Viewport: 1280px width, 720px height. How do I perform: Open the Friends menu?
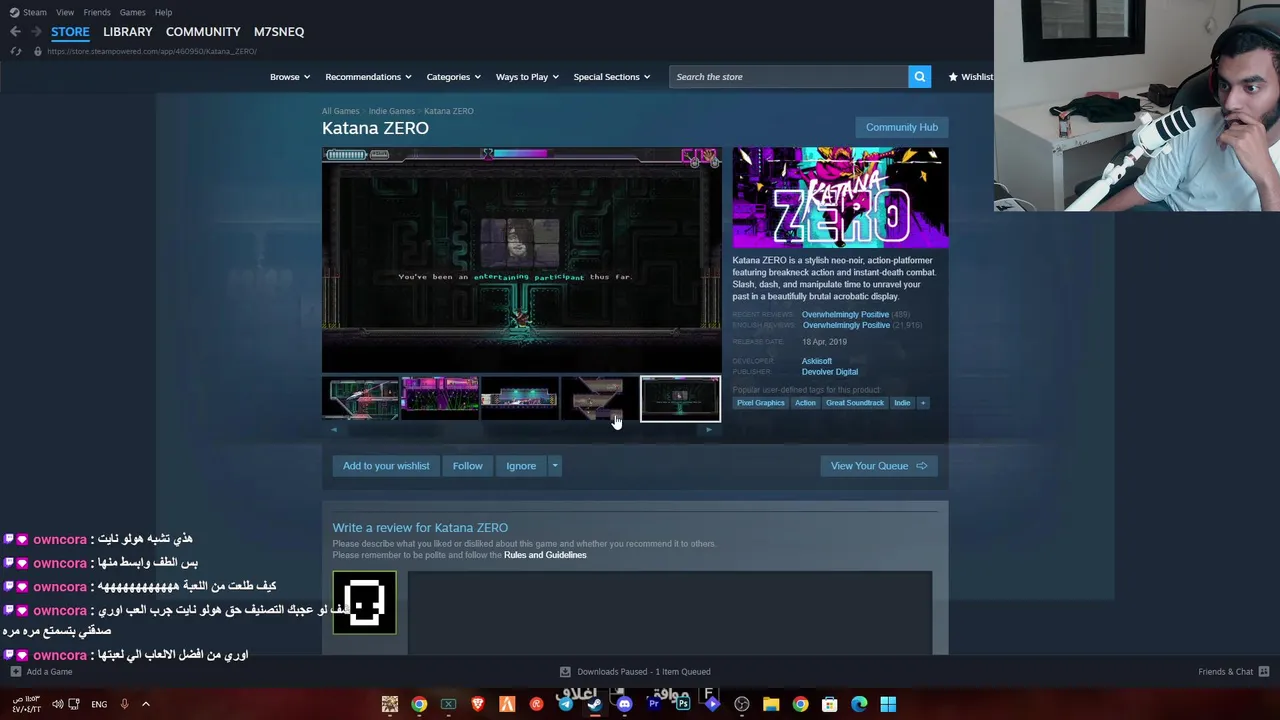(x=97, y=12)
